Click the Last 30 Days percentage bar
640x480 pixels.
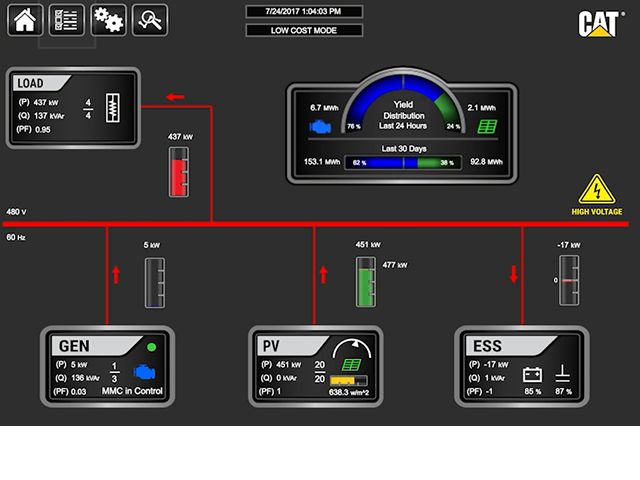coord(403,162)
